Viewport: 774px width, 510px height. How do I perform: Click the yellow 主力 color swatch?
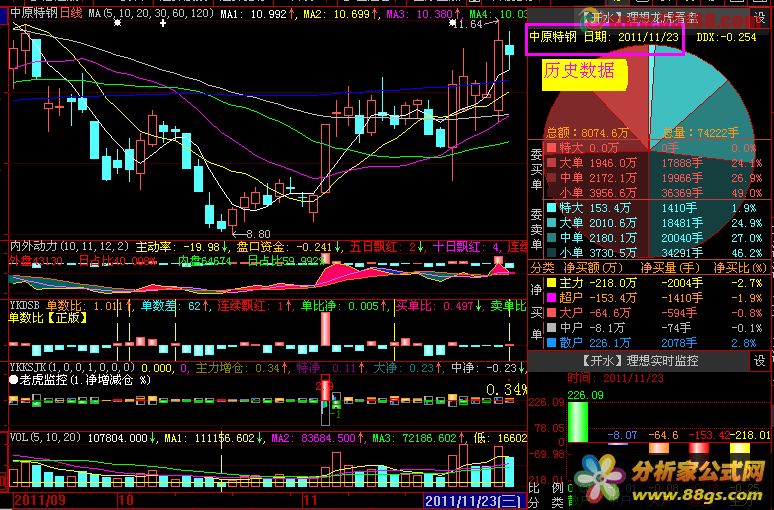coord(551,283)
